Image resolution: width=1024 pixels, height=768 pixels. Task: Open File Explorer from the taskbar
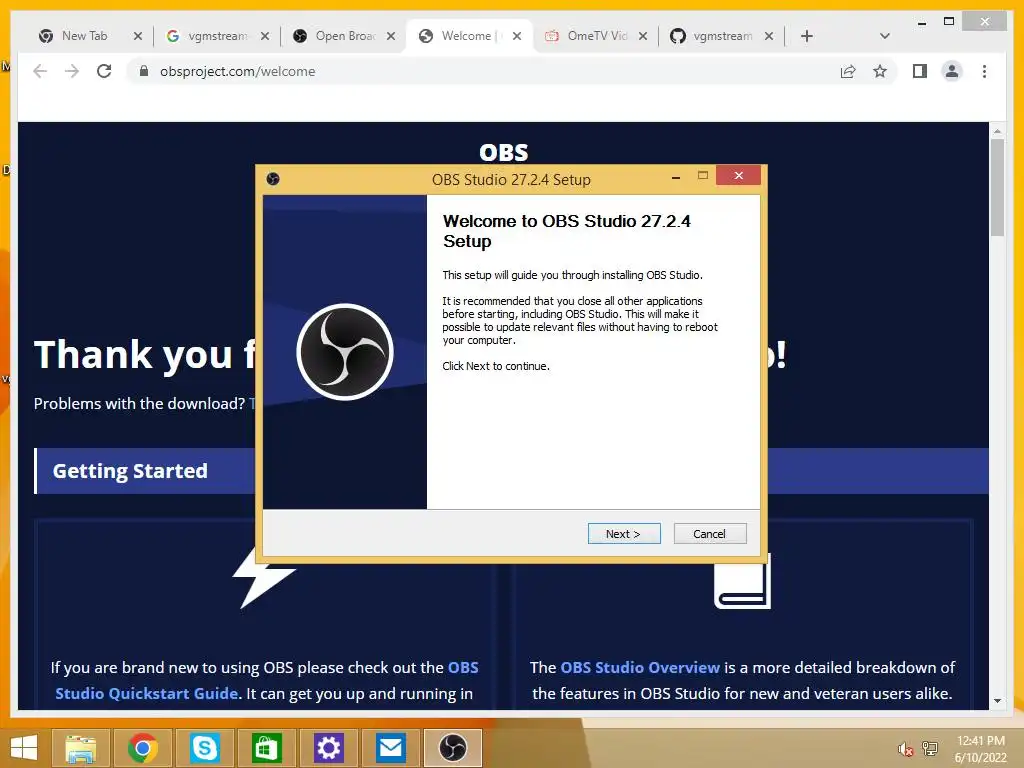81,748
